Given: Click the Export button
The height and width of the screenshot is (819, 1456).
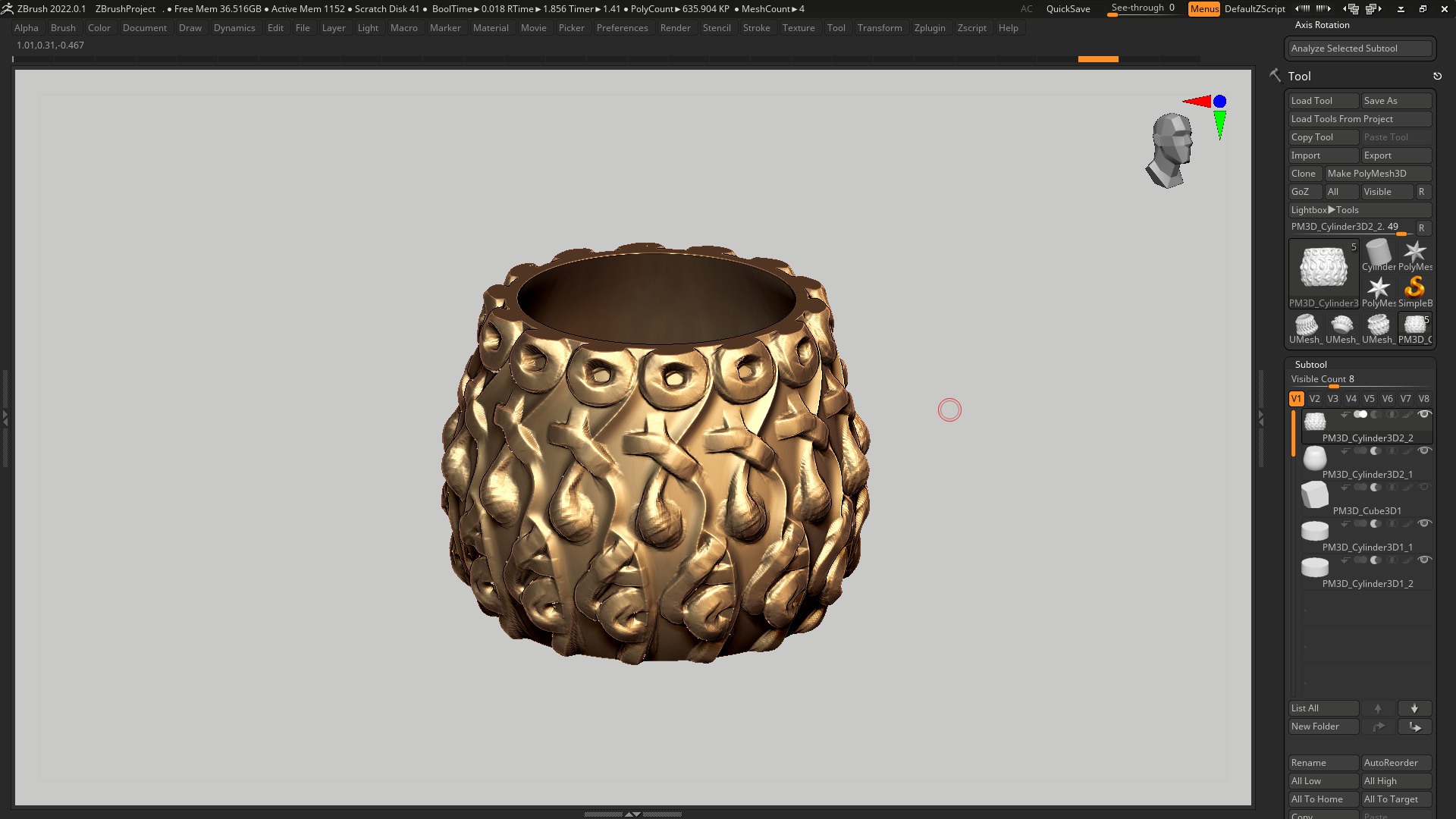Looking at the screenshot, I should [1396, 155].
